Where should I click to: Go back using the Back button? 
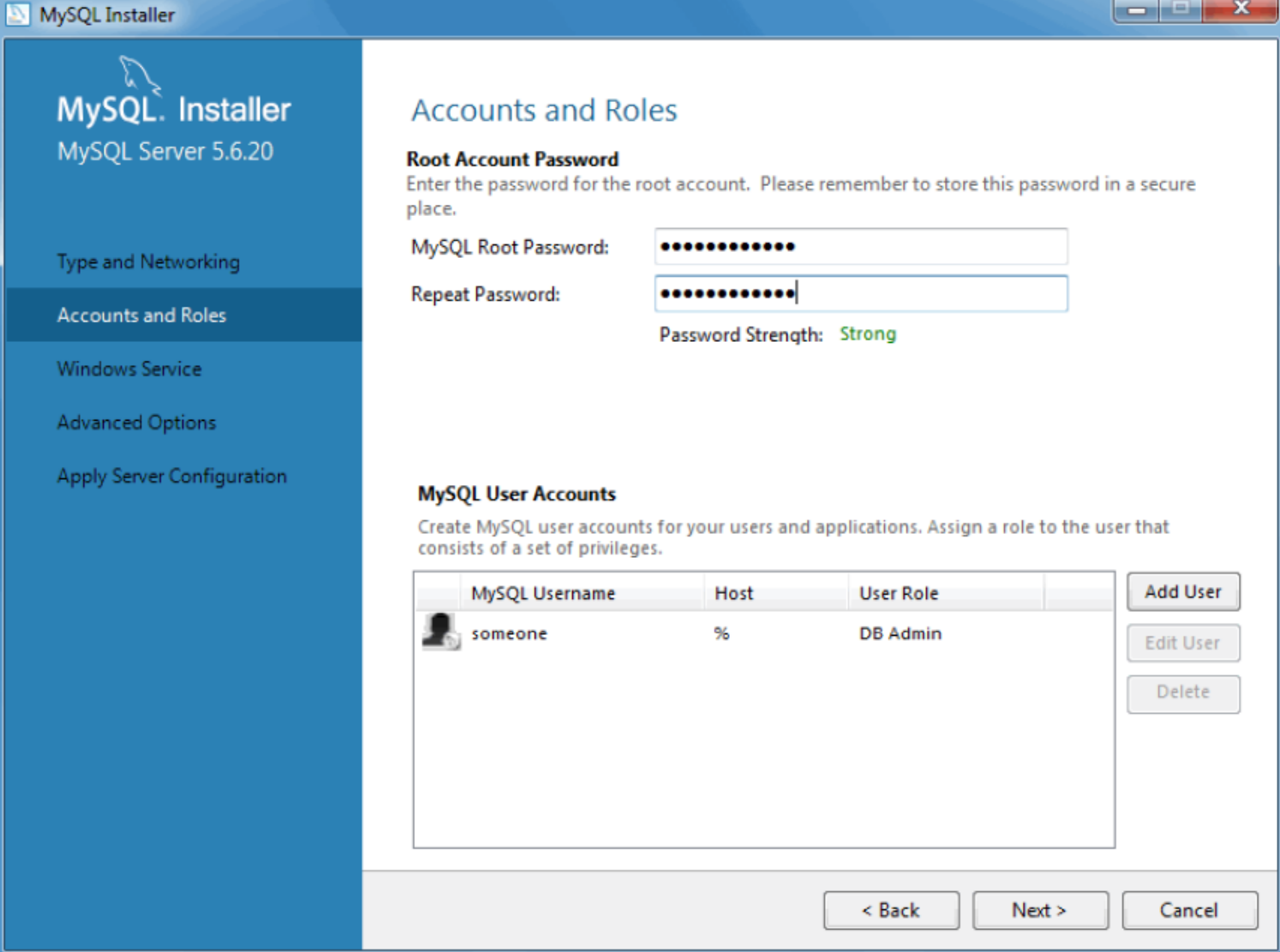coord(891,910)
